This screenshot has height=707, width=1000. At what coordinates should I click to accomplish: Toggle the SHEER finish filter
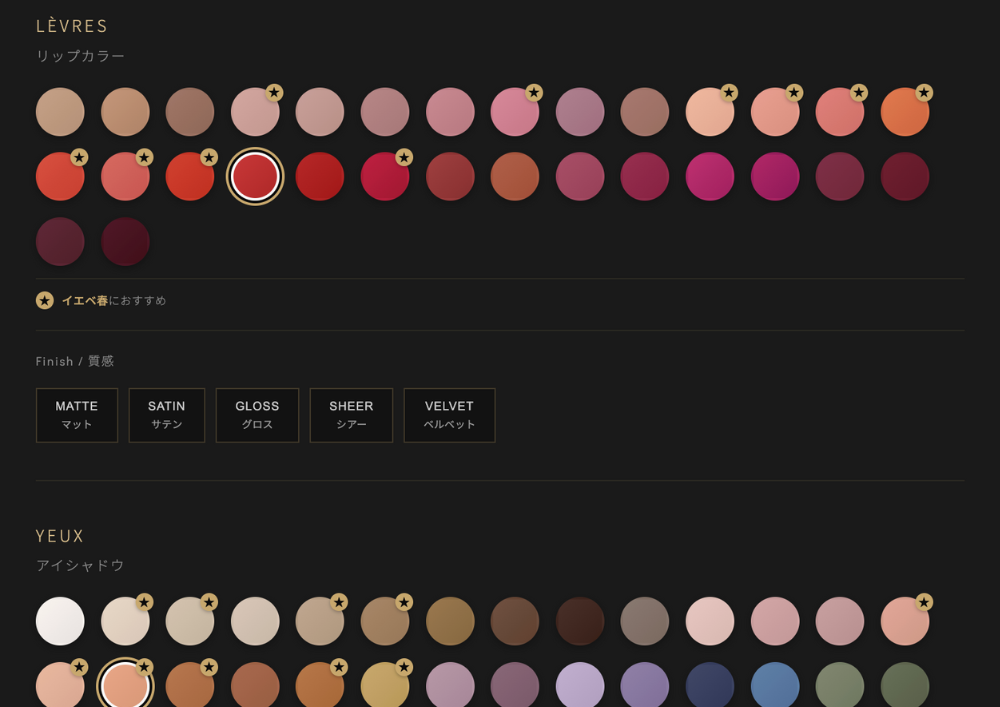pos(351,415)
